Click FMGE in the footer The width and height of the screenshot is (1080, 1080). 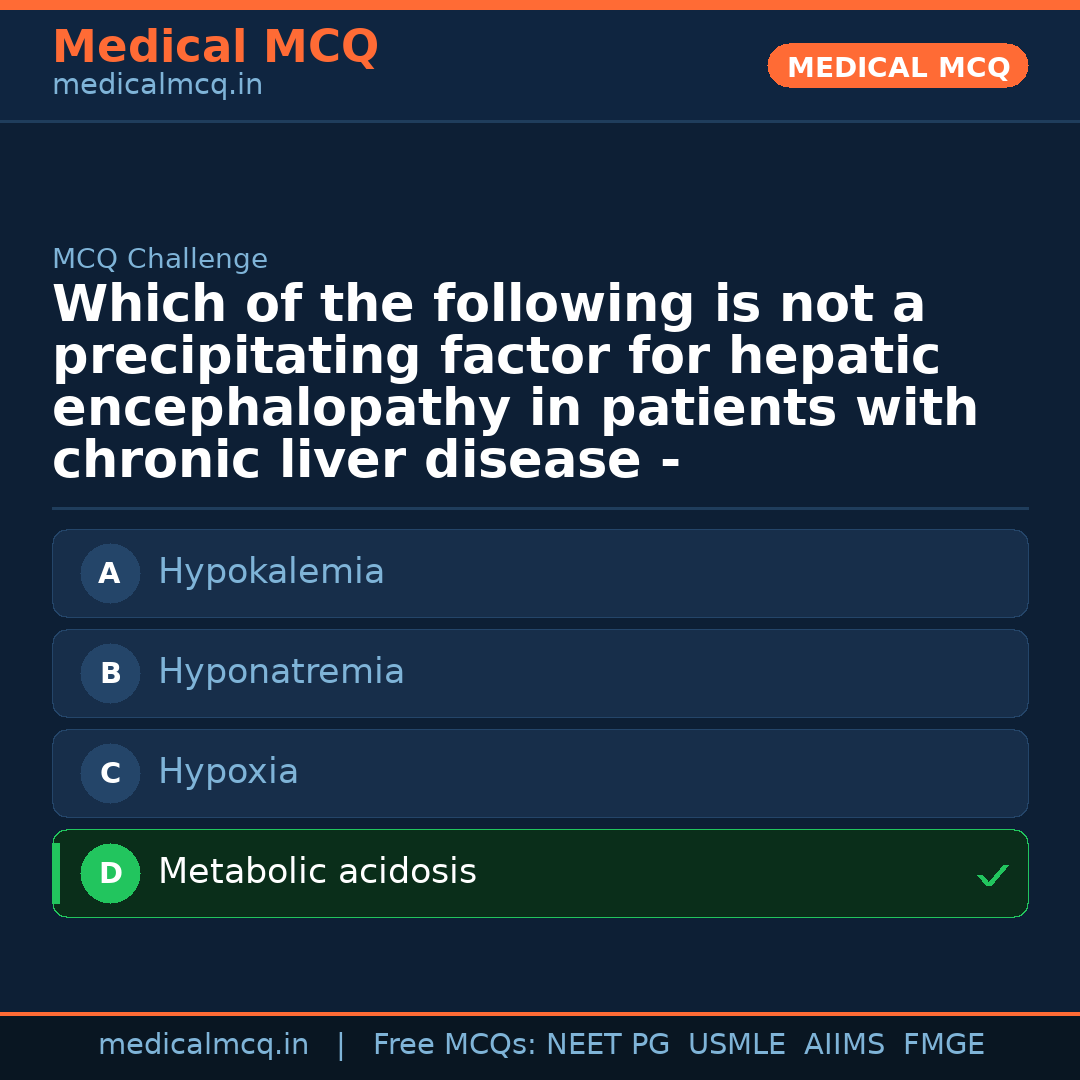tap(943, 1045)
